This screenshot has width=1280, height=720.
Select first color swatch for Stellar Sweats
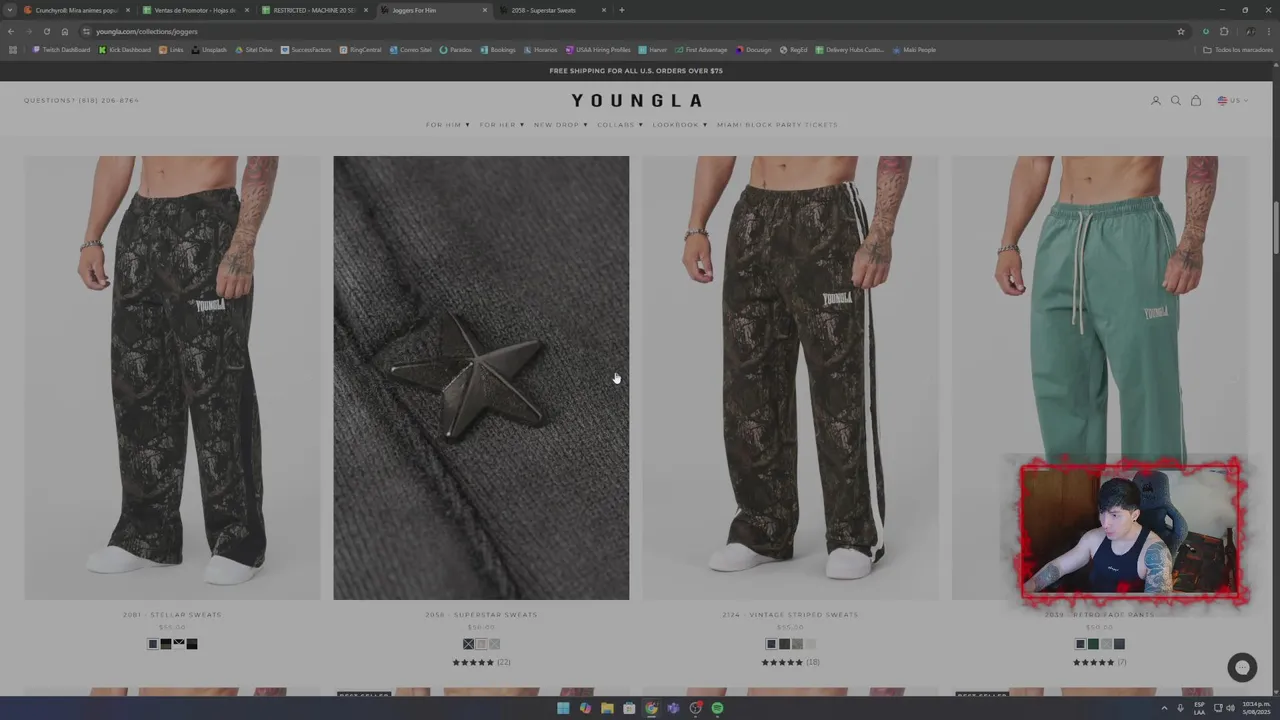[x=153, y=644]
